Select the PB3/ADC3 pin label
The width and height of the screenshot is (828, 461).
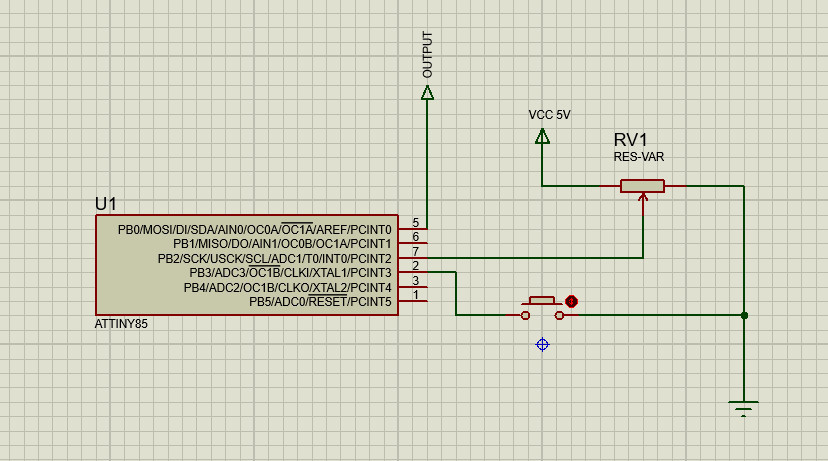[290, 273]
